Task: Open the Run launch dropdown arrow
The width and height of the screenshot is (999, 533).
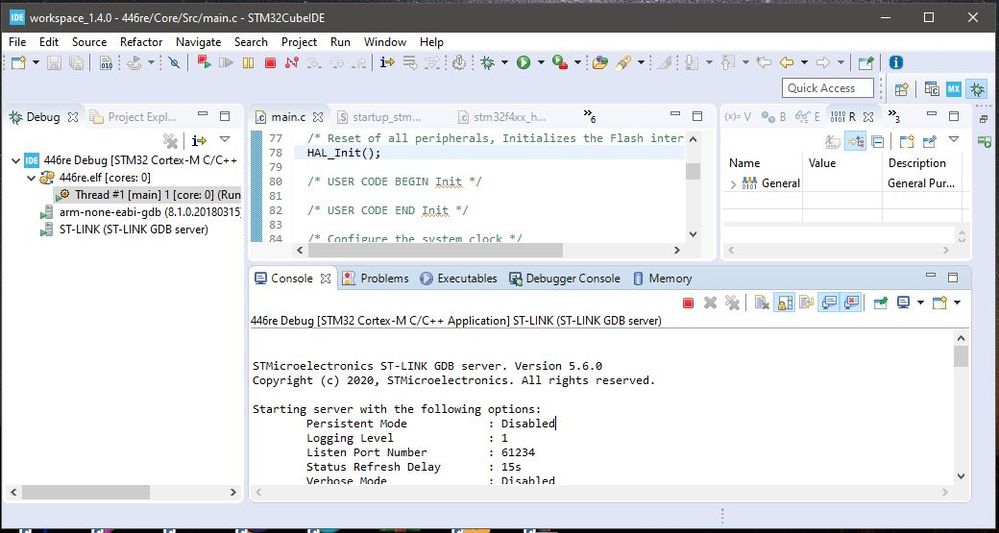Action: point(541,62)
